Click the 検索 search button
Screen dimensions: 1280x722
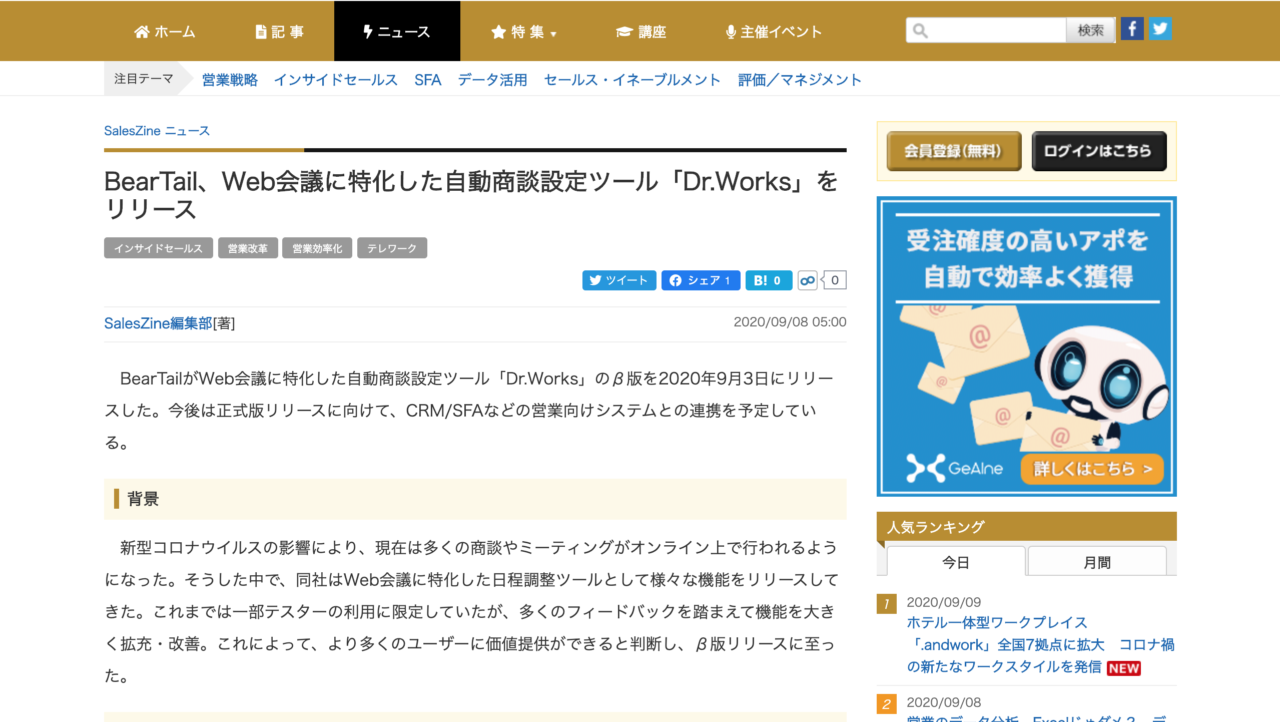click(1091, 31)
